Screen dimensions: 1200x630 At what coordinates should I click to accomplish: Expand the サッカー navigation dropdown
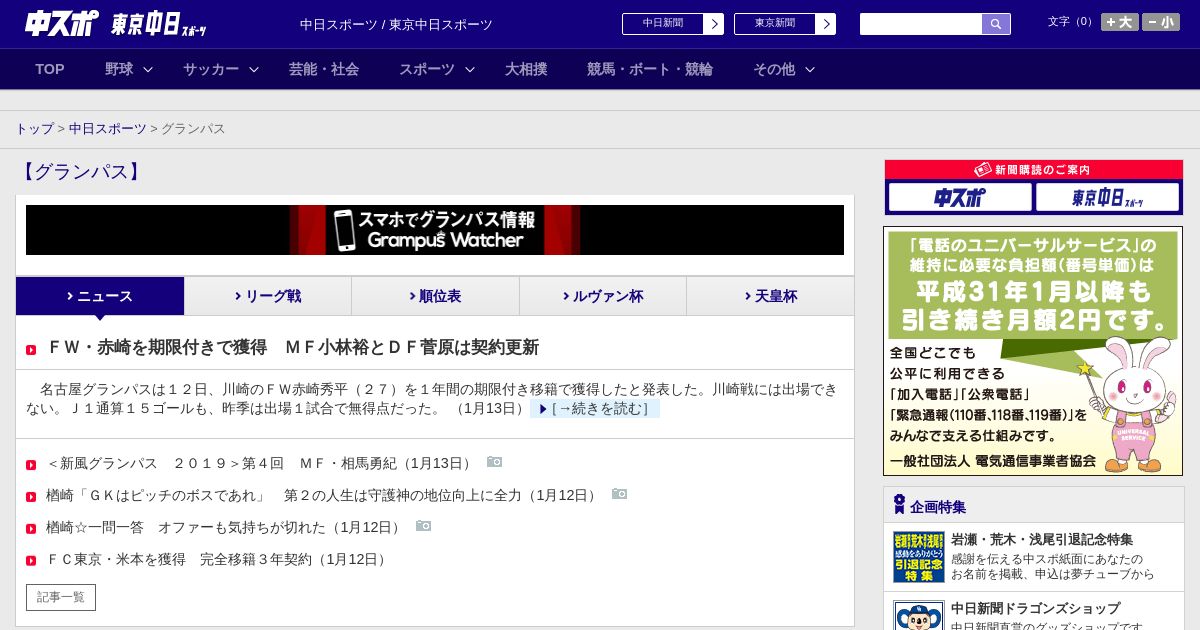coord(221,69)
